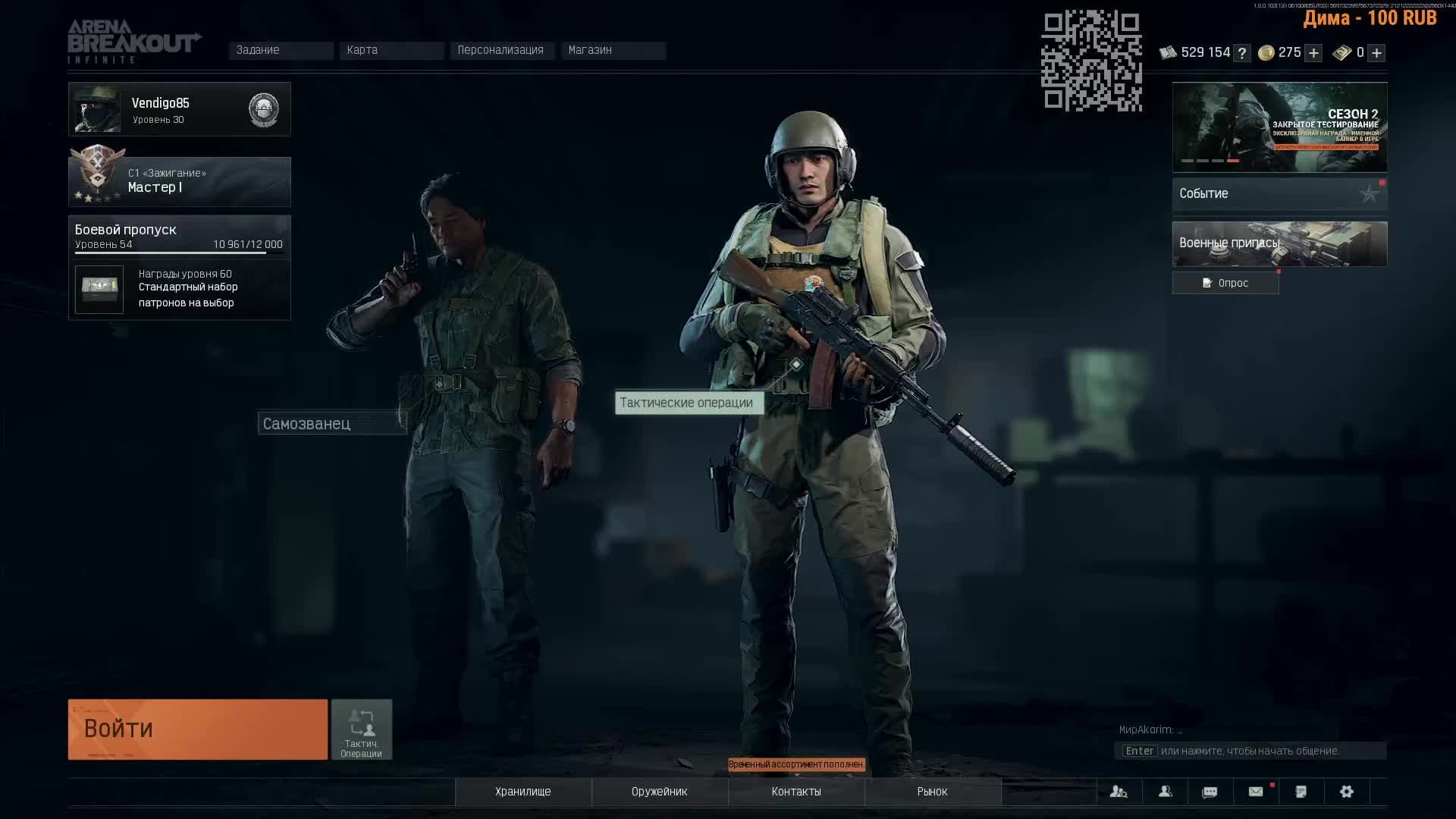
Task: Open the friends list icon
Action: pos(1166,792)
